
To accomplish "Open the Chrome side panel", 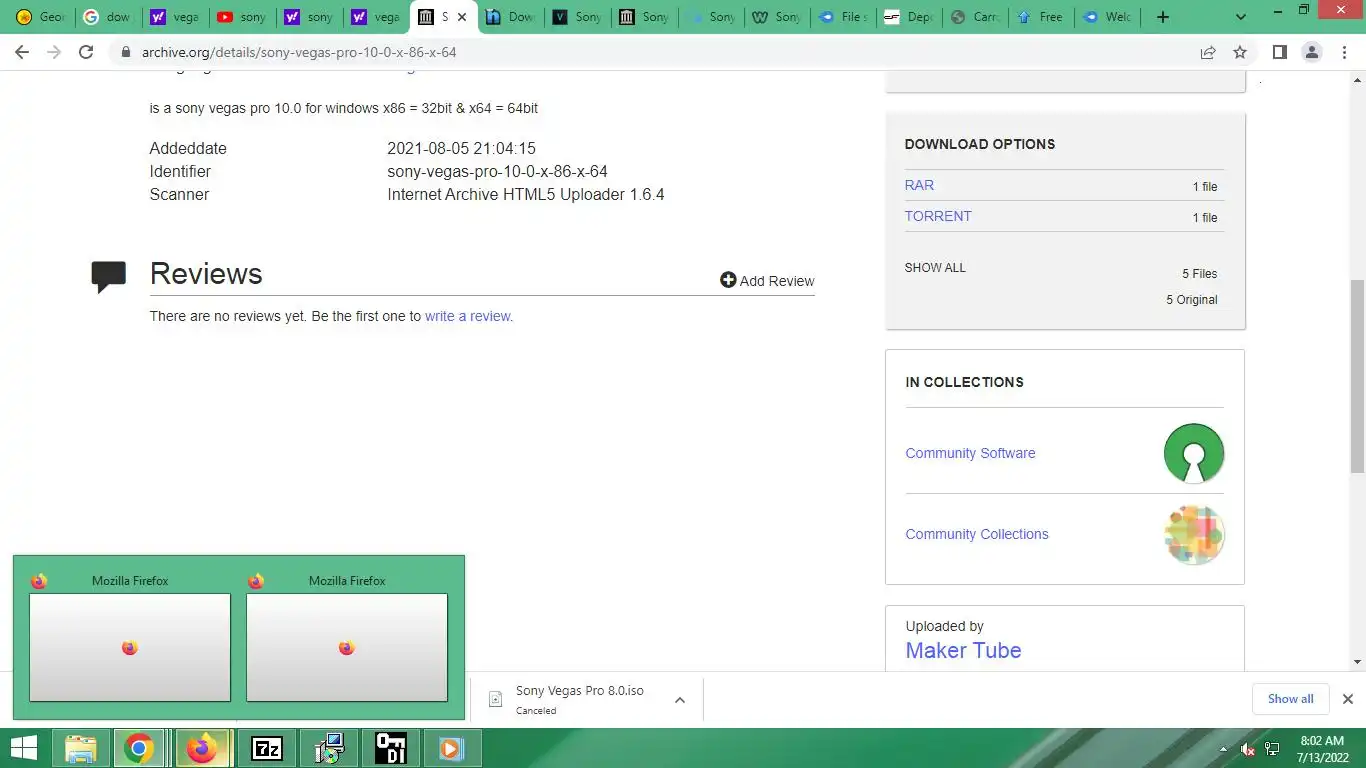I will pos(1279,52).
